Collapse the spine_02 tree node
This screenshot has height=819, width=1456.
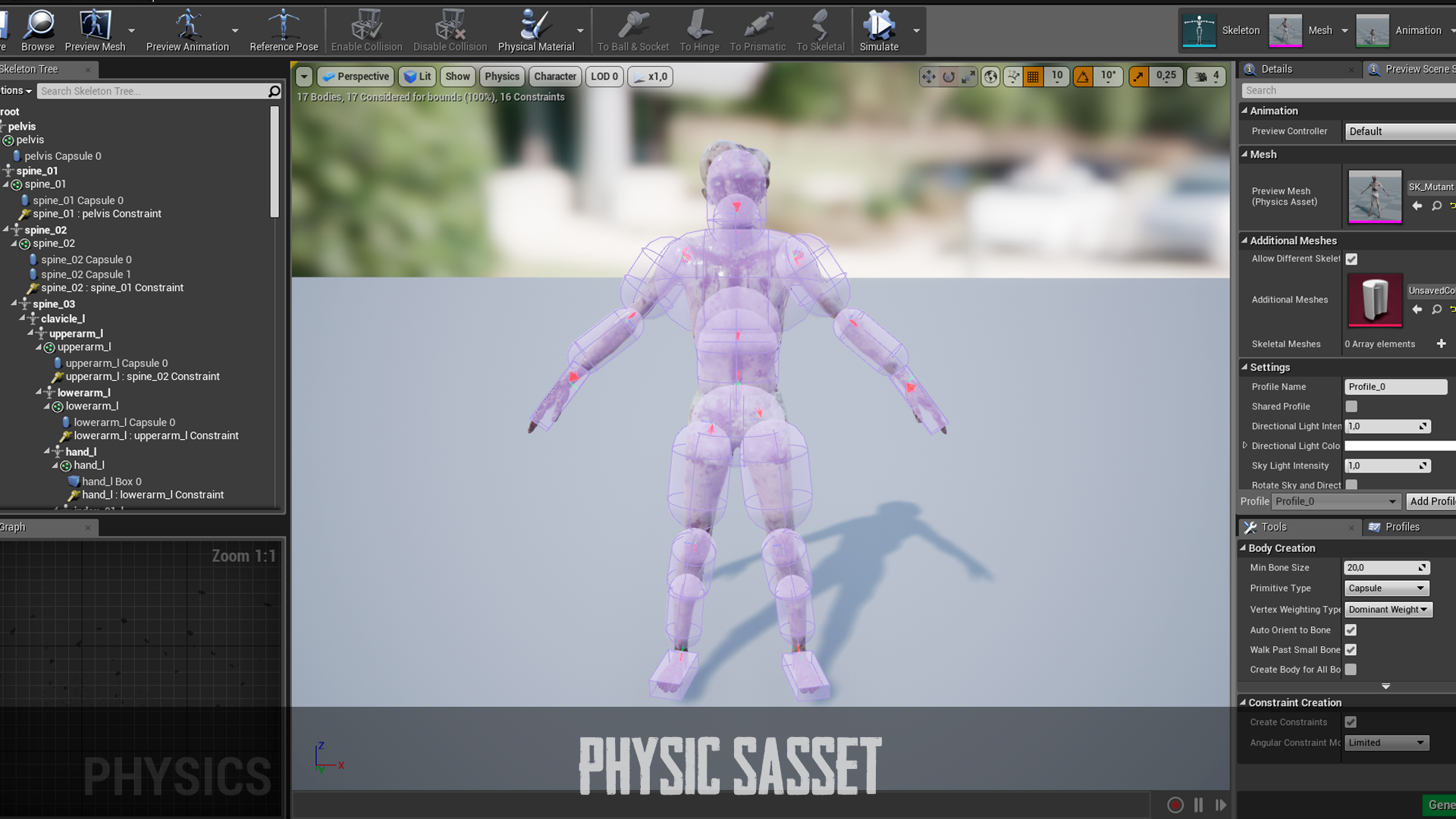[6, 229]
